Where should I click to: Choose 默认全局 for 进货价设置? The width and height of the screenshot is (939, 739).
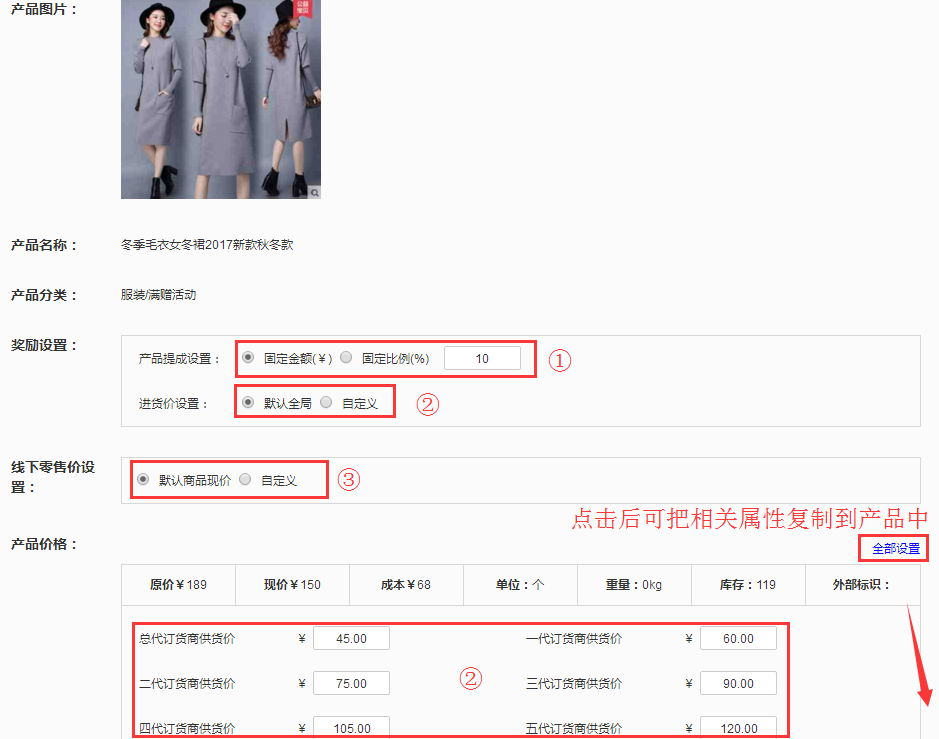248,403
